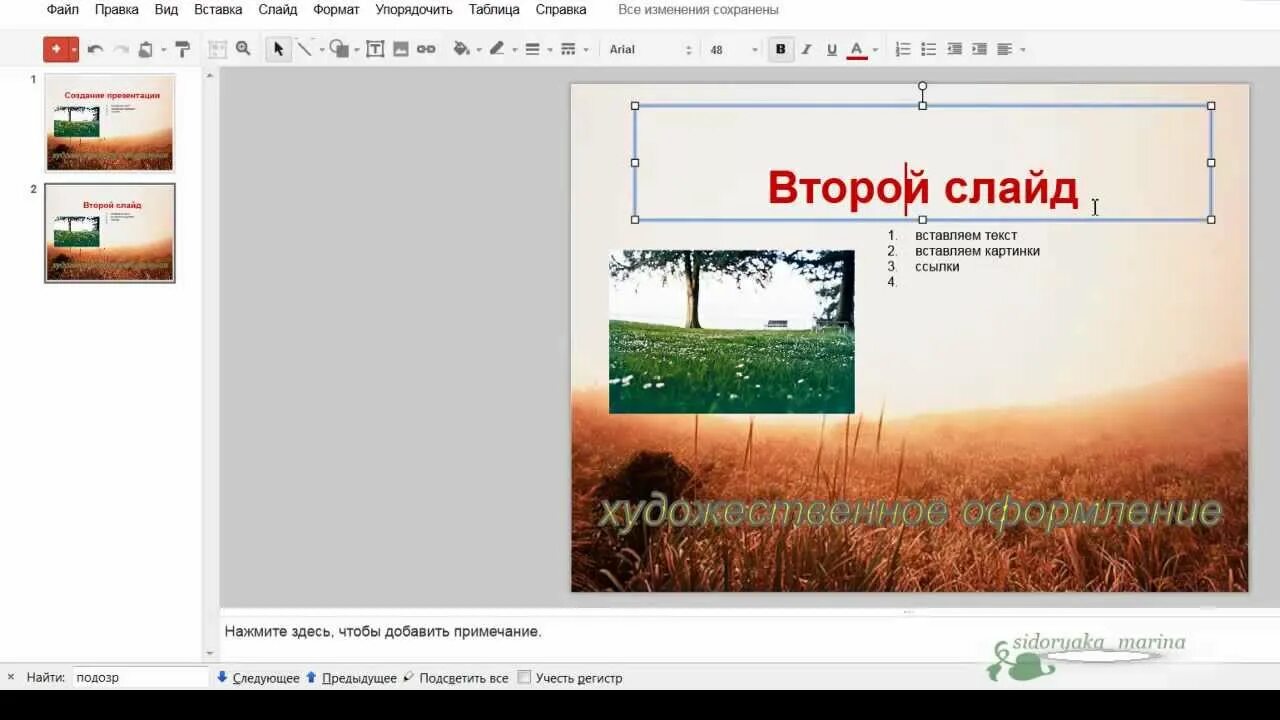Click the fill color paint bucket

coord(461,49)
